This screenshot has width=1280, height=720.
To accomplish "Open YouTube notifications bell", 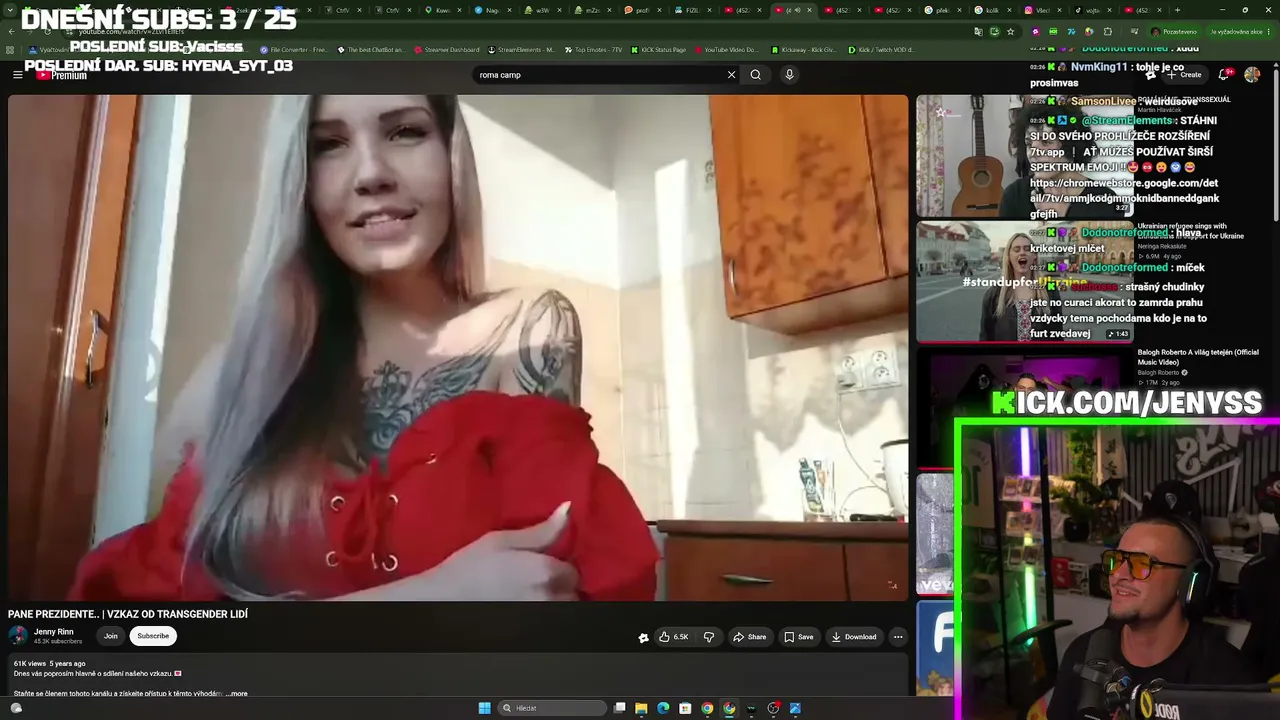I will click(1226, 75).
